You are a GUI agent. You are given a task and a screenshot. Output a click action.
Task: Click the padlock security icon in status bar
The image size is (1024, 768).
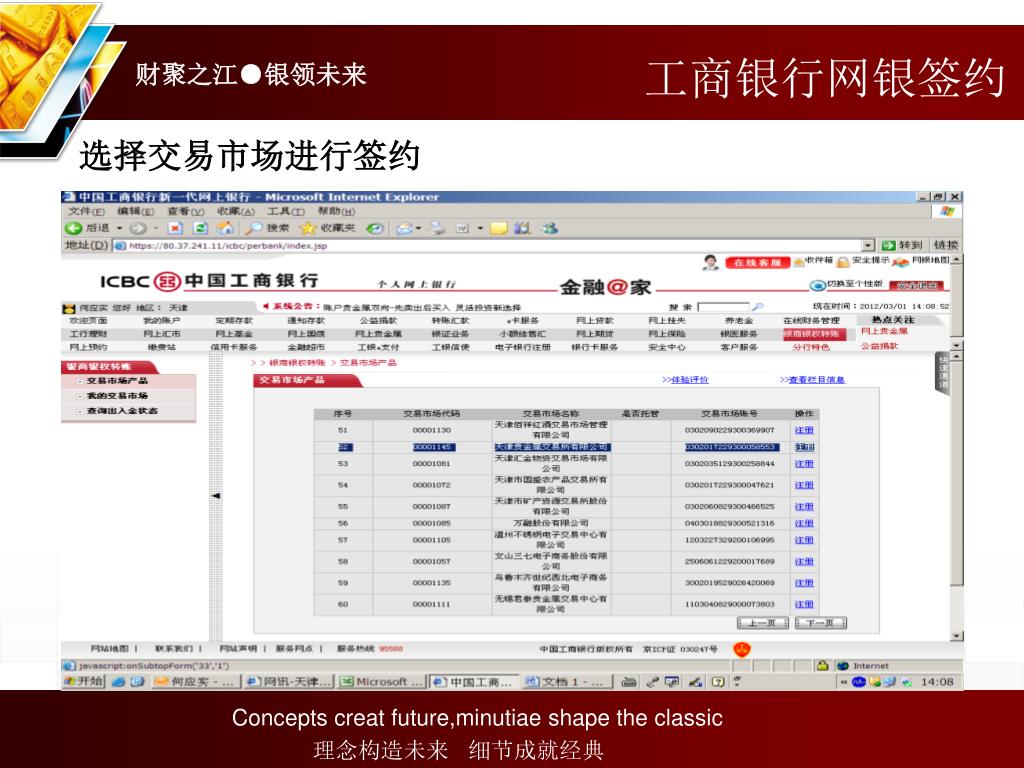point(822,665)
